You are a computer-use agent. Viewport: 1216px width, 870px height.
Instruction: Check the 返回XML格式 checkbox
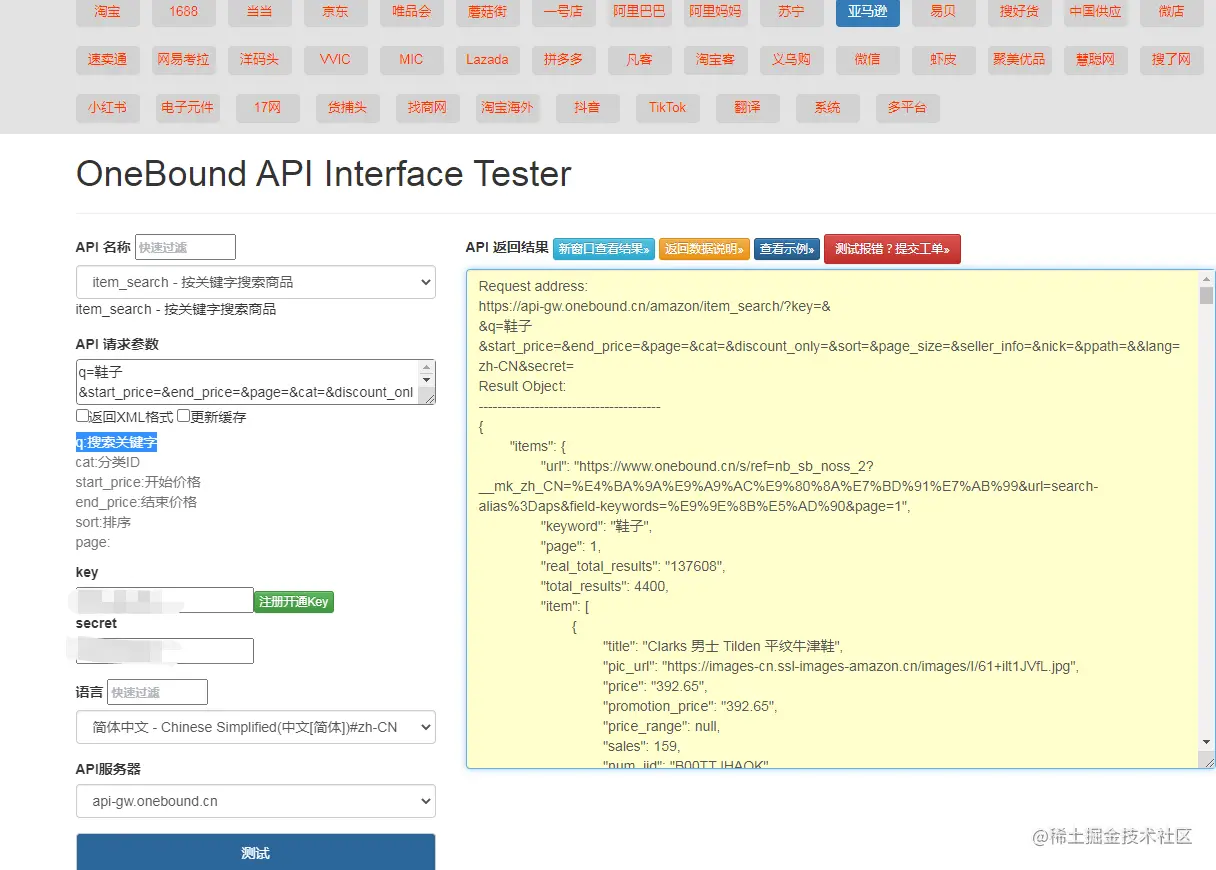click(x=82, y=416)
